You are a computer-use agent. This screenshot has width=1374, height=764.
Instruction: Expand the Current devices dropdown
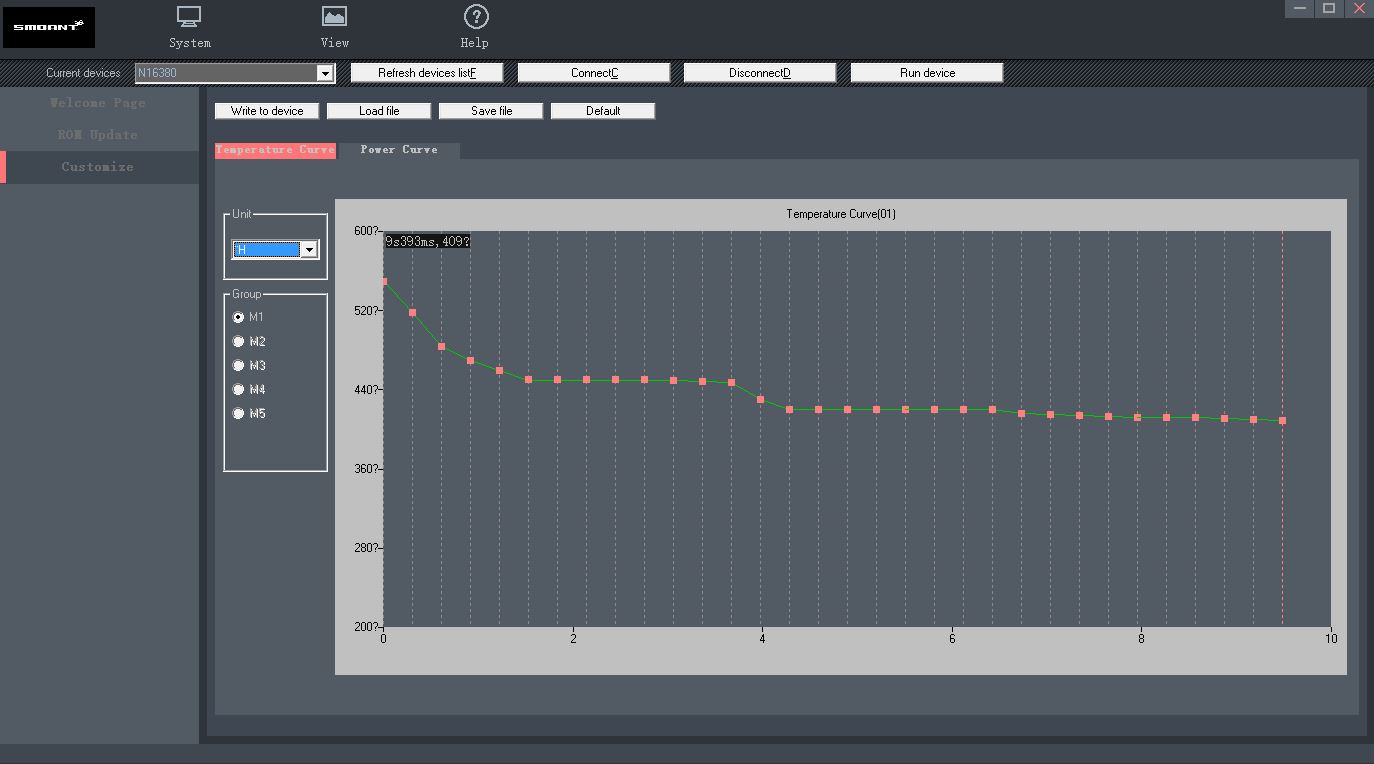click(324, 73)
